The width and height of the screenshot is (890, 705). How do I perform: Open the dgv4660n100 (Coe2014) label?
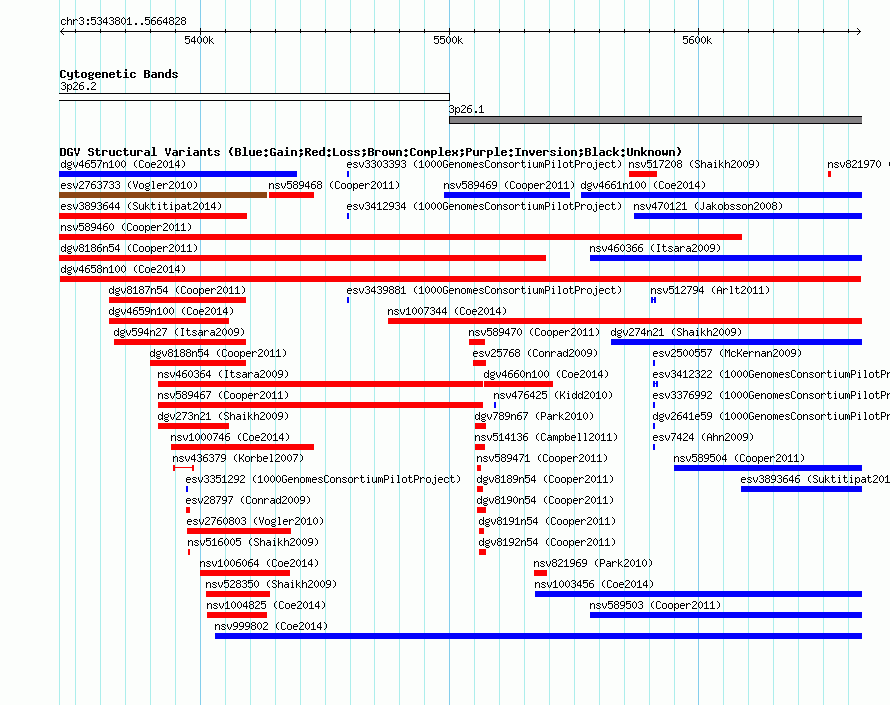click(546, 375)
